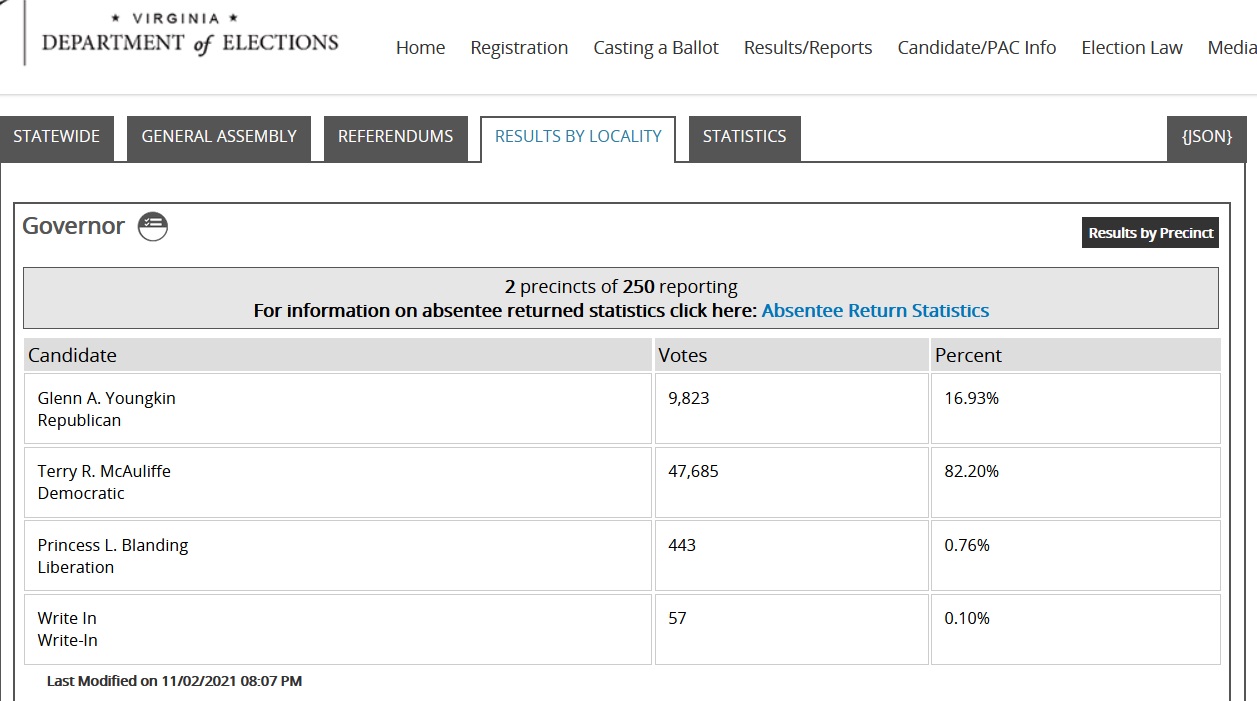This screenshot has height=701, width=1257.
Task: Go to Home in navigation
Action: (420, 48)
